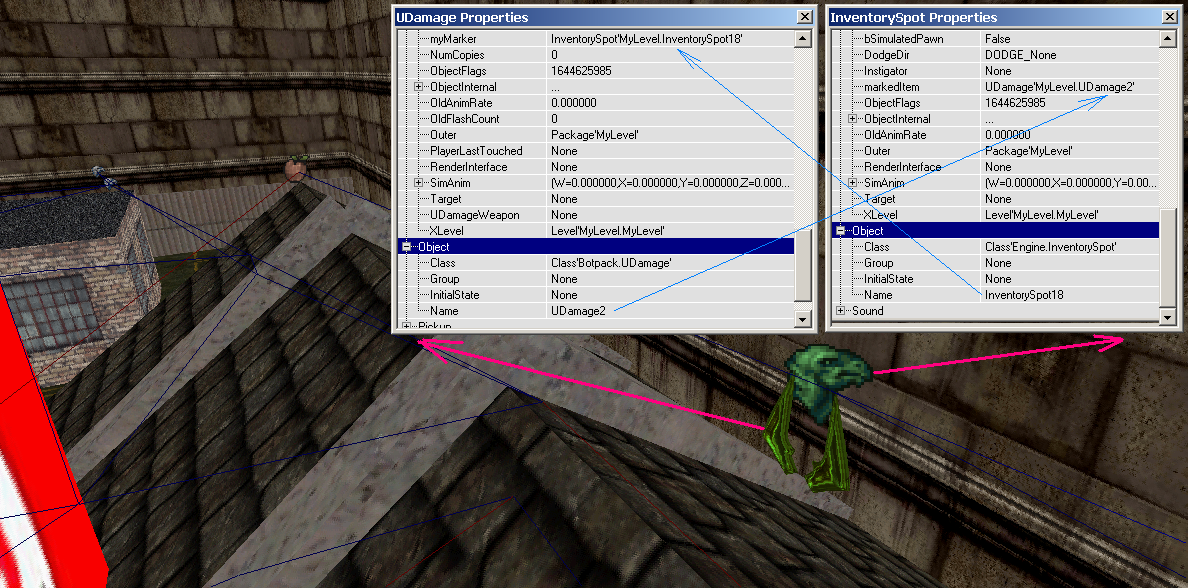This screenshot has height=588, width=1188.
Task: Select RenderInterface row in InventorySpot Properties
Action: pos(995,167)
